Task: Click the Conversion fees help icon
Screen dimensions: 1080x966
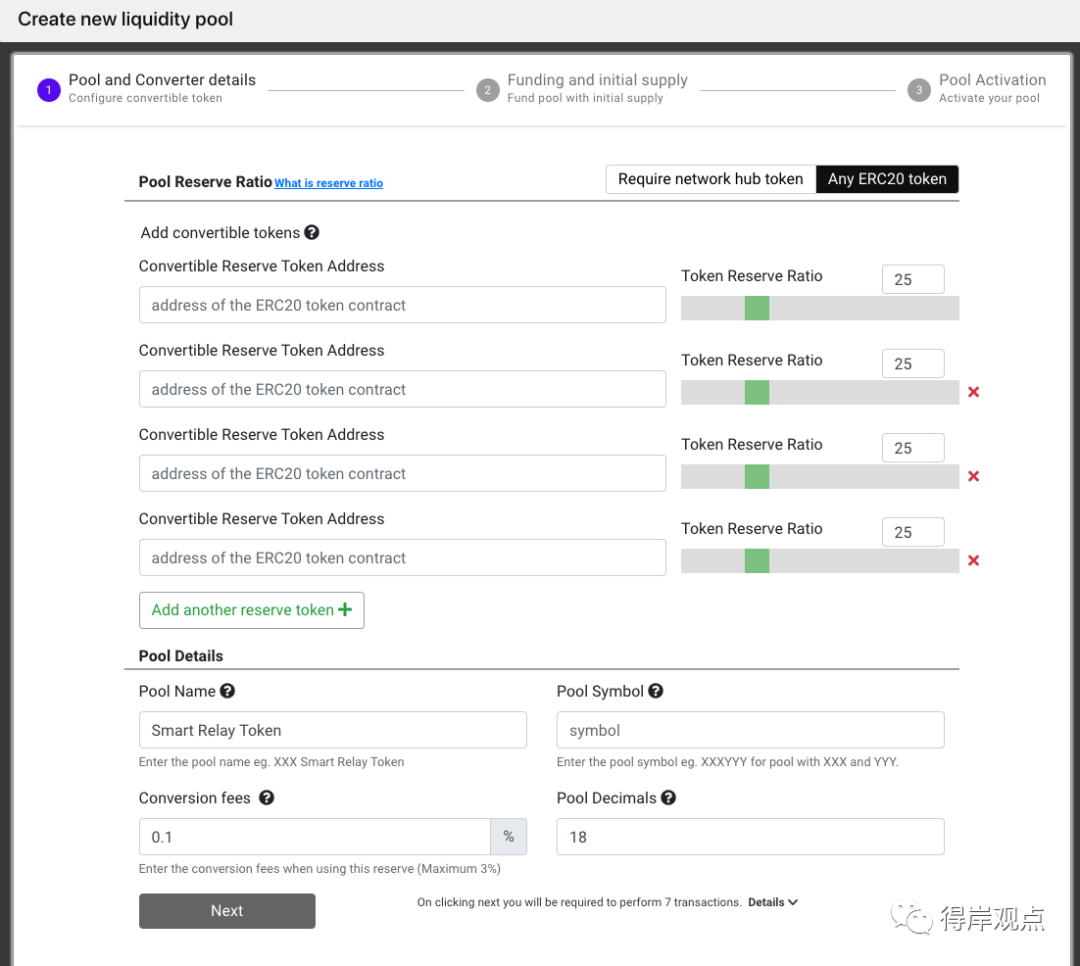Action: tap(267, 798)
